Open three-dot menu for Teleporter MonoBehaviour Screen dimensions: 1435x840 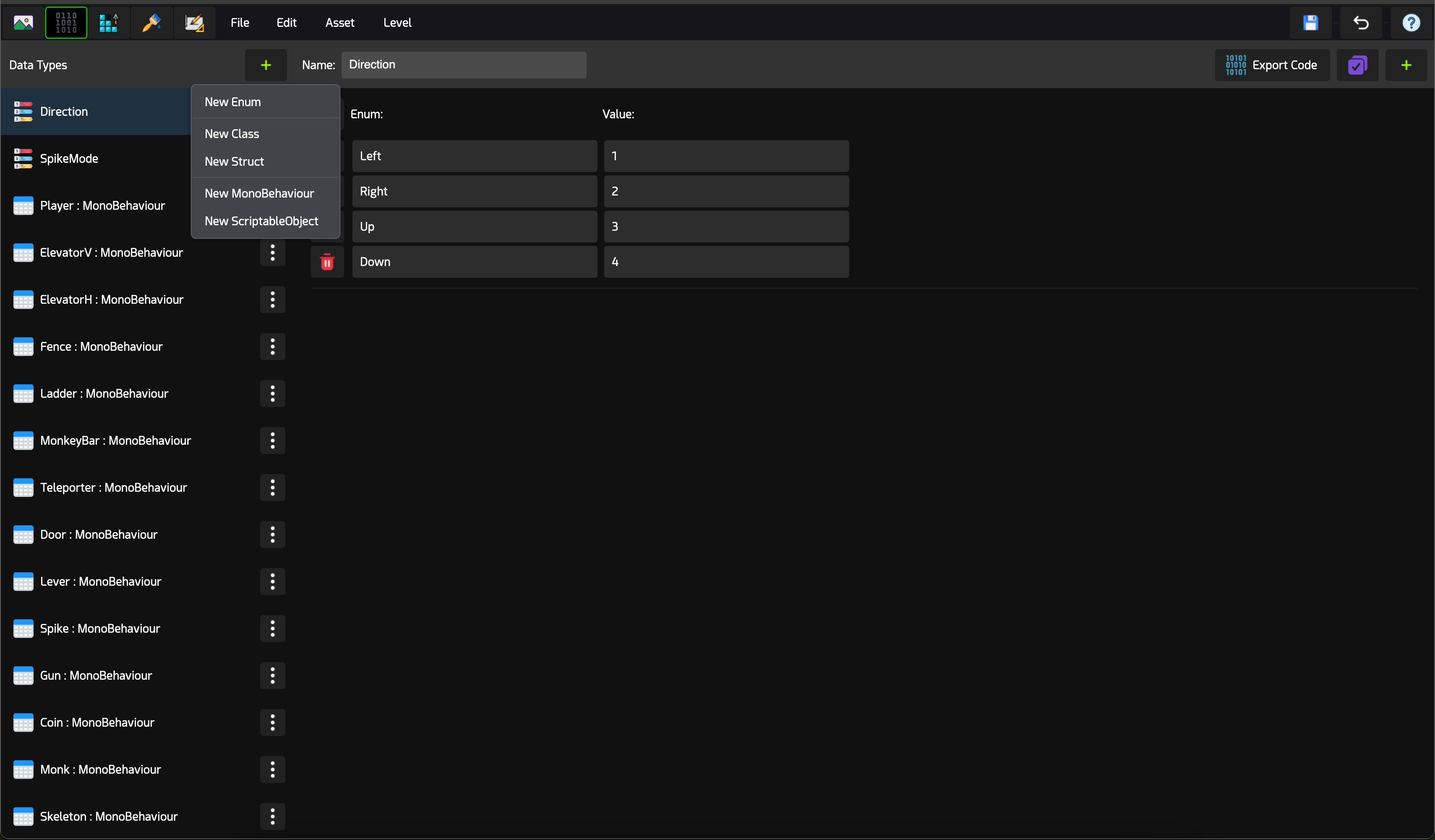(x=272, y=488)
